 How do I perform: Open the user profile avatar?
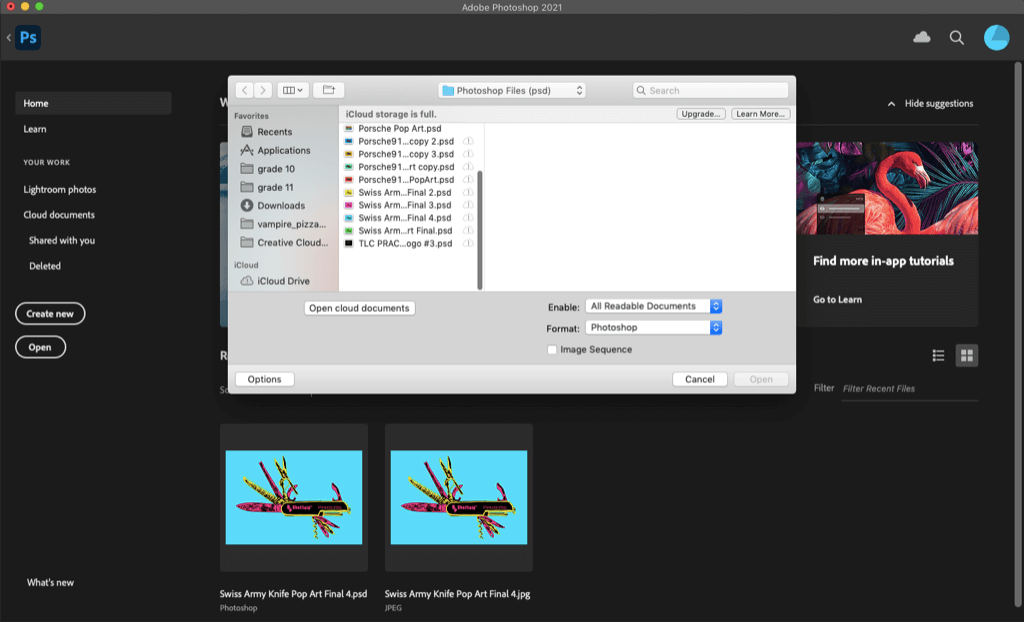click(x=996, y=38)
